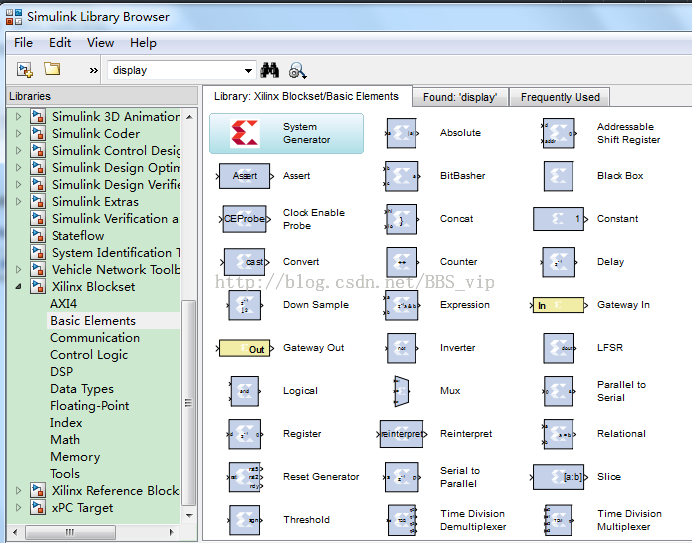Expand the Vehicle Network Toolbox library

(x=18, y=269)
